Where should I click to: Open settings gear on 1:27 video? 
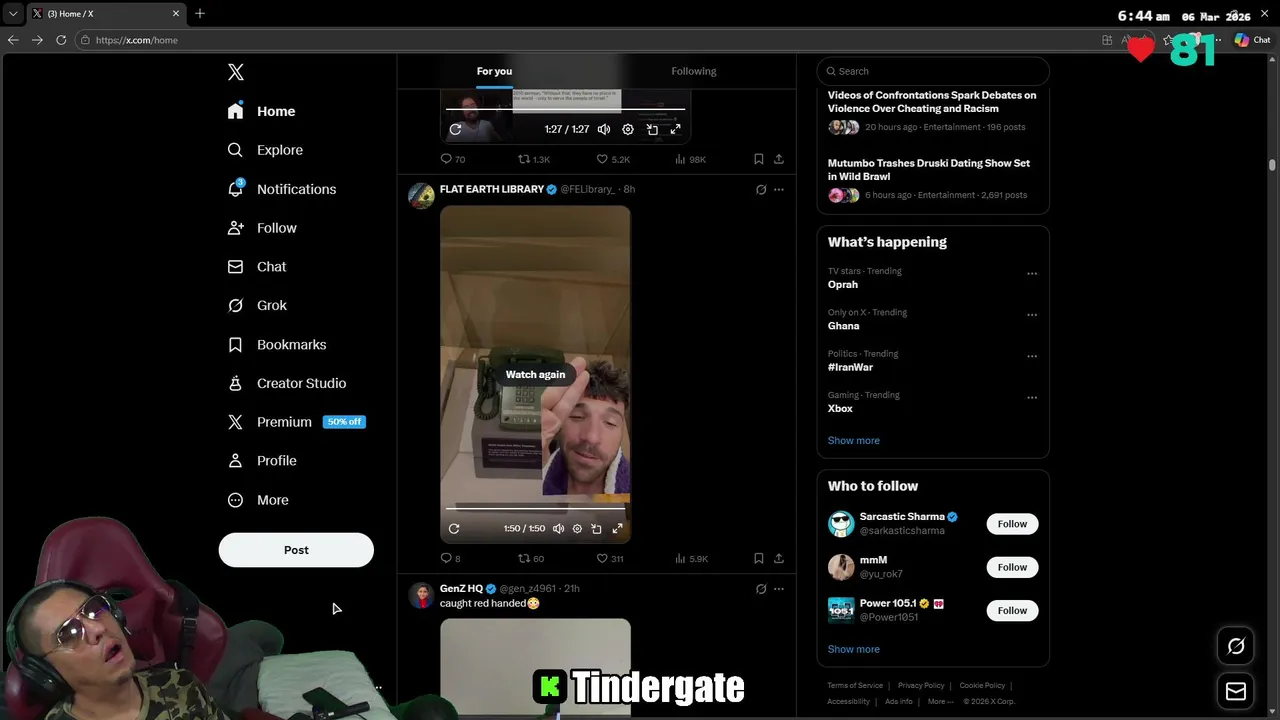(628, 129)
